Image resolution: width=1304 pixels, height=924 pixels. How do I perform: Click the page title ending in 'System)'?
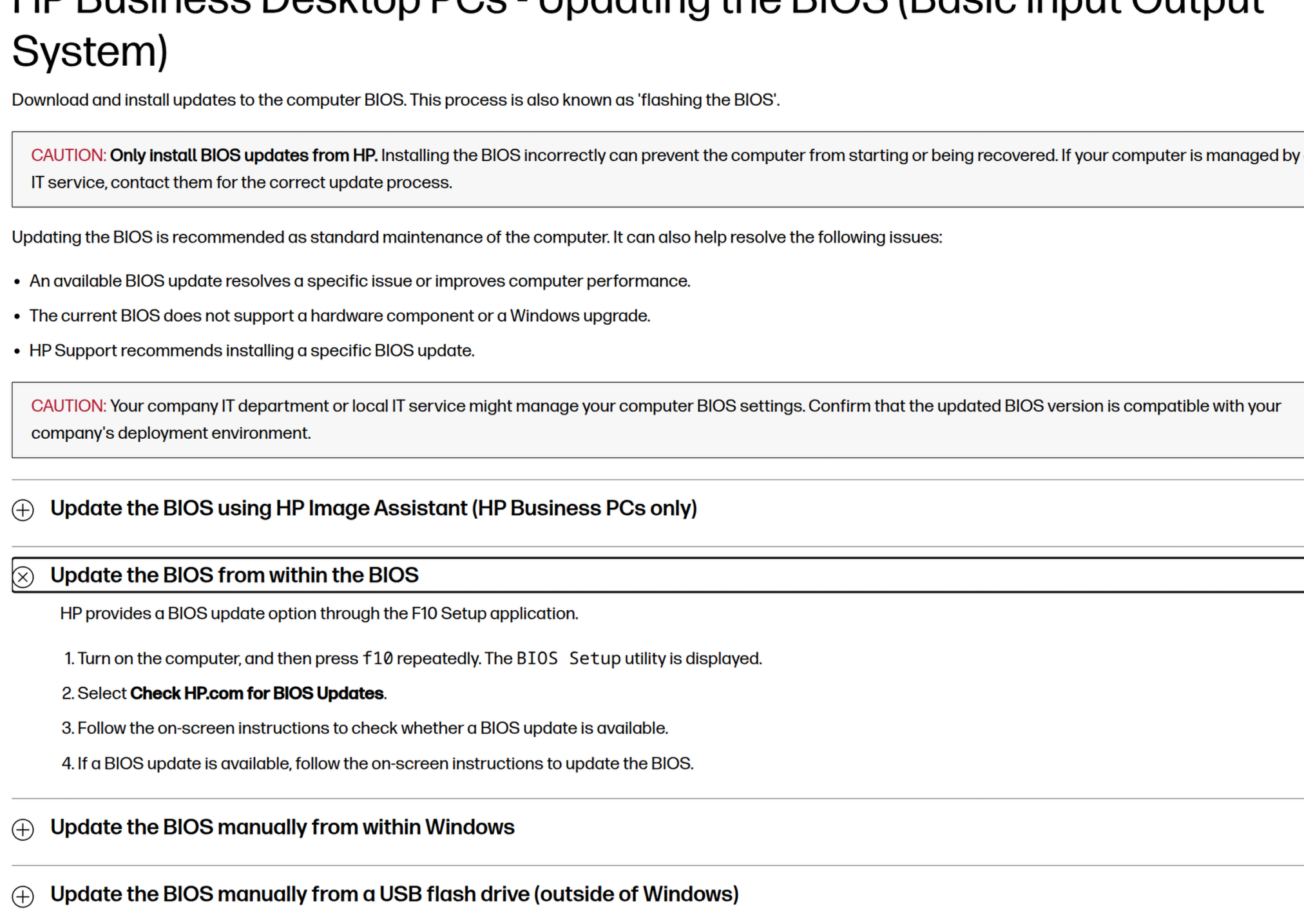[90, 52]
